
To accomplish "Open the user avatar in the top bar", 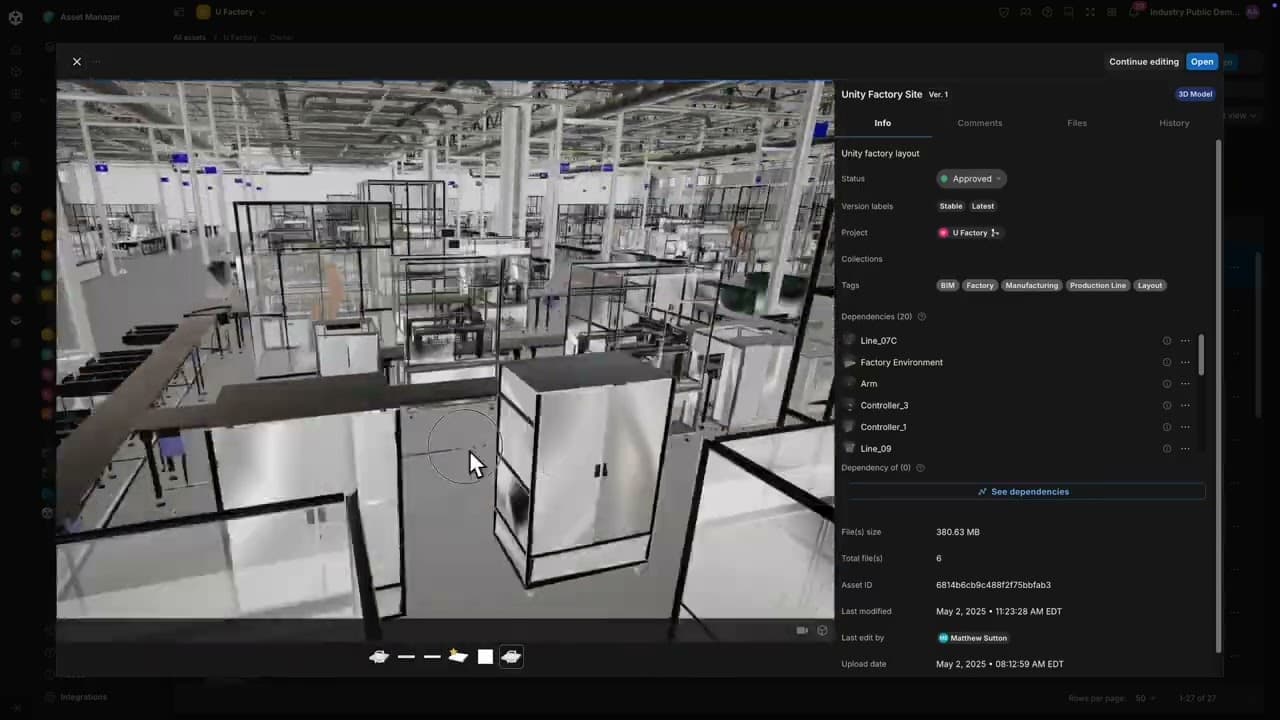I will (1253, 12).
